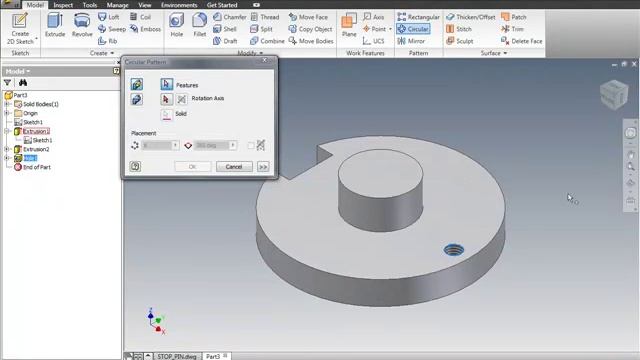
Task: Cancel the Circular Pattern dialog
Action: coord(234,167)
